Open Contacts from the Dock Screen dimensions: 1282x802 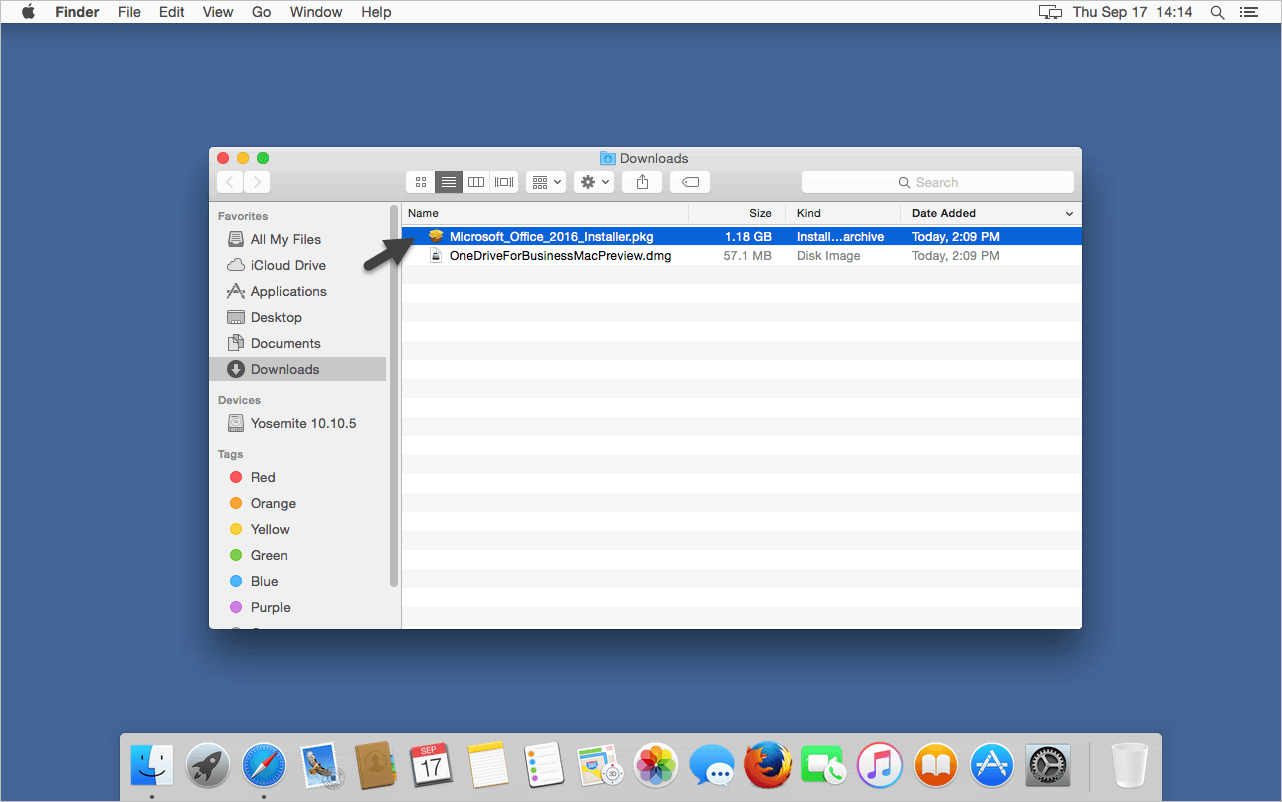376,767
